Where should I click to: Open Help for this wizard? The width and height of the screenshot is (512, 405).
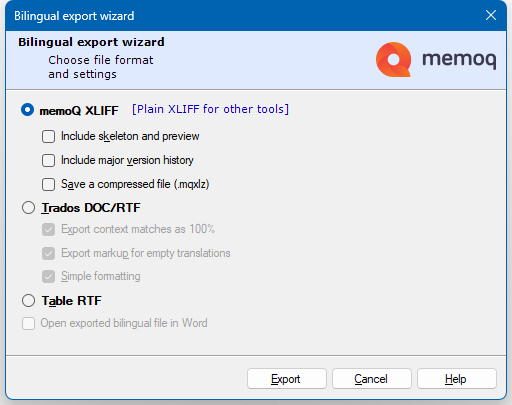click(x=457, y=379)
